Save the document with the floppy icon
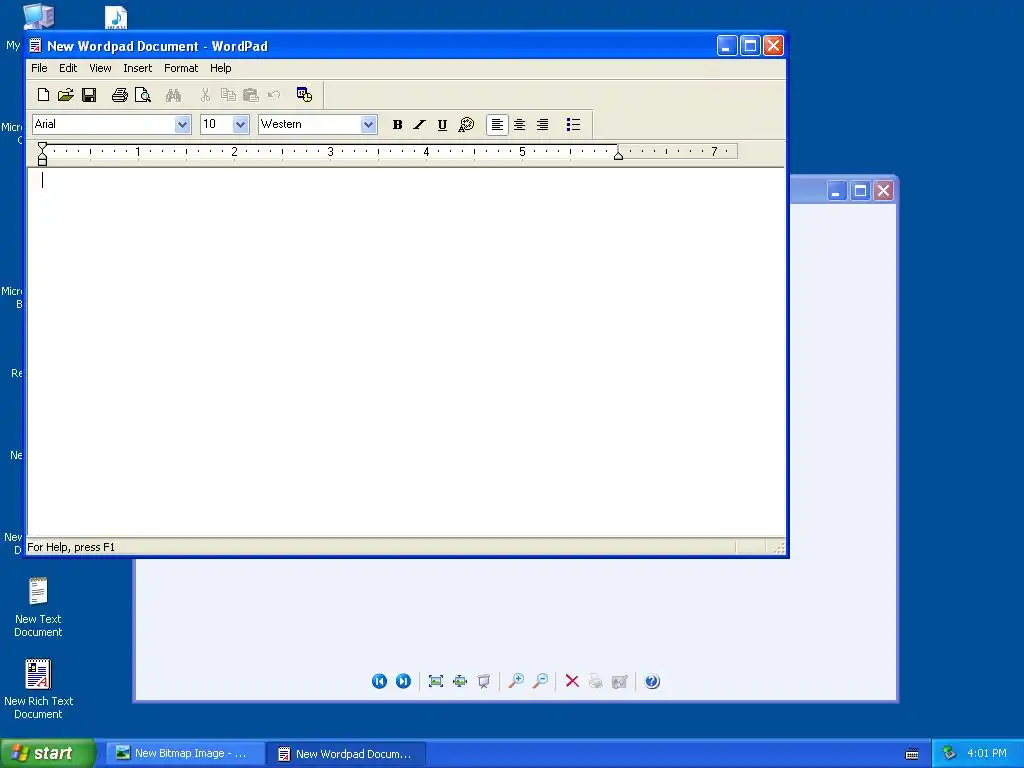 point(89,95)
